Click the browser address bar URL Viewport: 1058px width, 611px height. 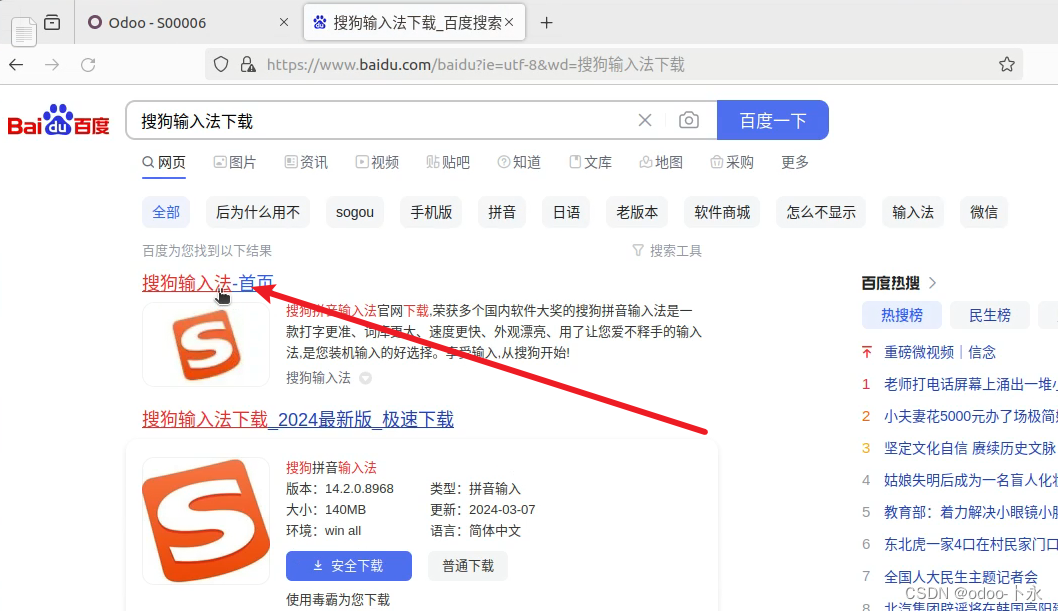click(476, 65)
